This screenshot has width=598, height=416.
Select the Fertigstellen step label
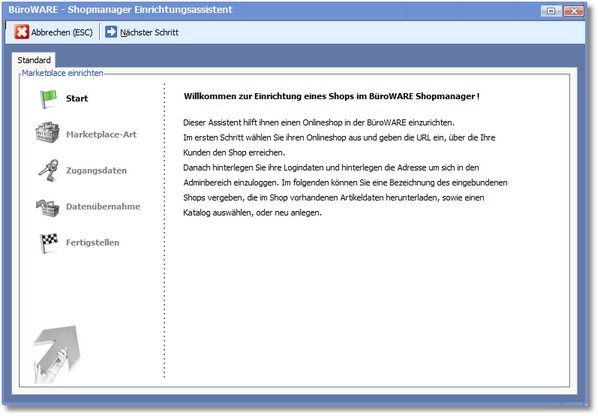(93, 243)
